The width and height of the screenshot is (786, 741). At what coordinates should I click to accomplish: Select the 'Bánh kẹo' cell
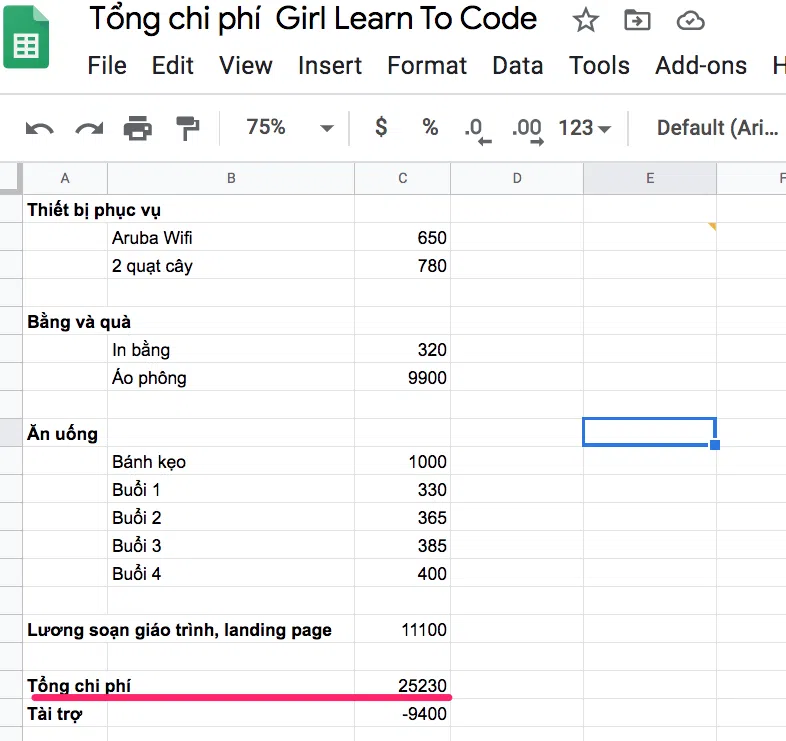point(231,462)
